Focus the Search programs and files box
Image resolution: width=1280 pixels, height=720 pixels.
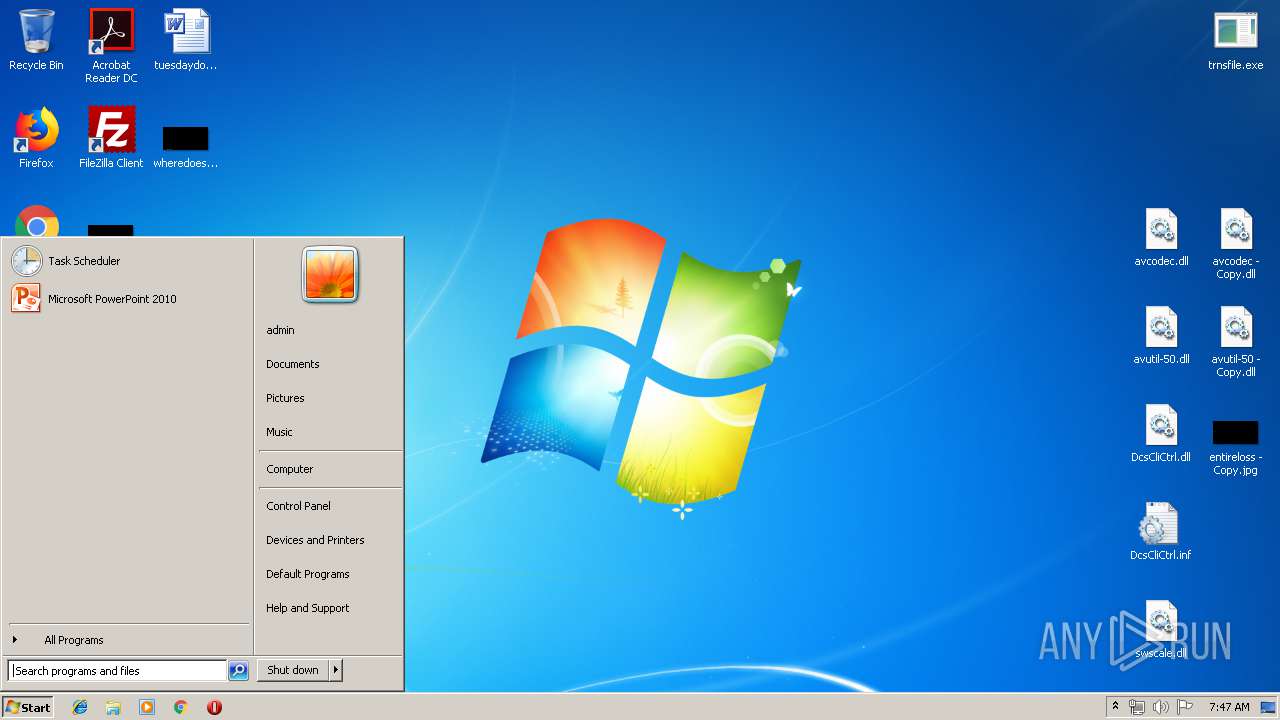click(118, 671)
